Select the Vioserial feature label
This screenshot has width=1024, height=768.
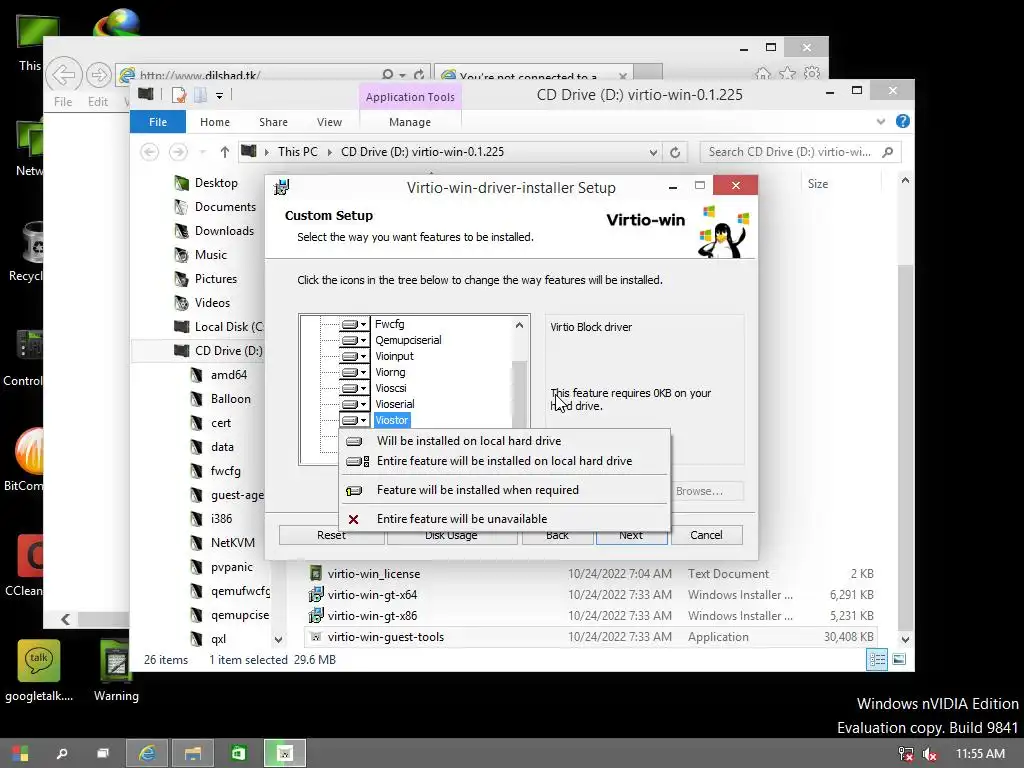[x=394, y=404]
